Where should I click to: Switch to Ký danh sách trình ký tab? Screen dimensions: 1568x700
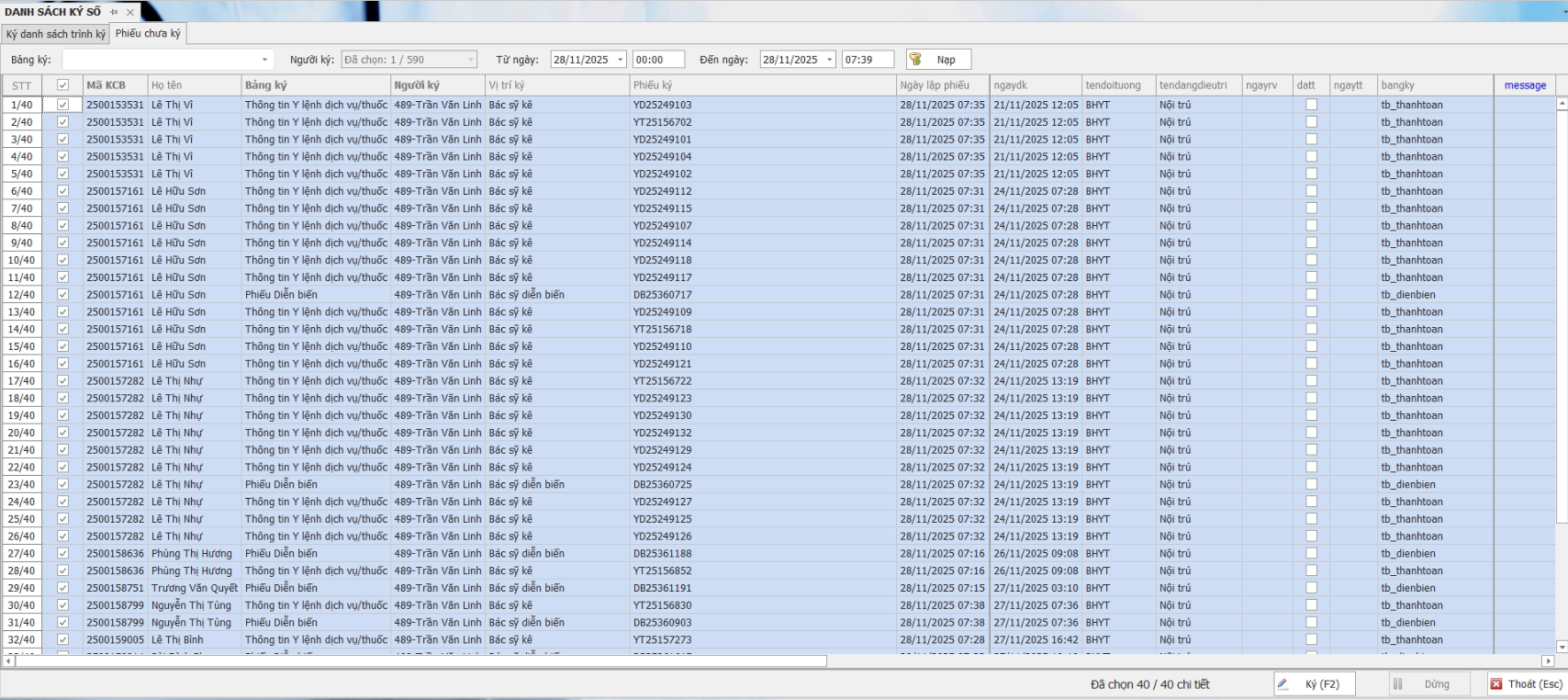[x=55, y=34]
